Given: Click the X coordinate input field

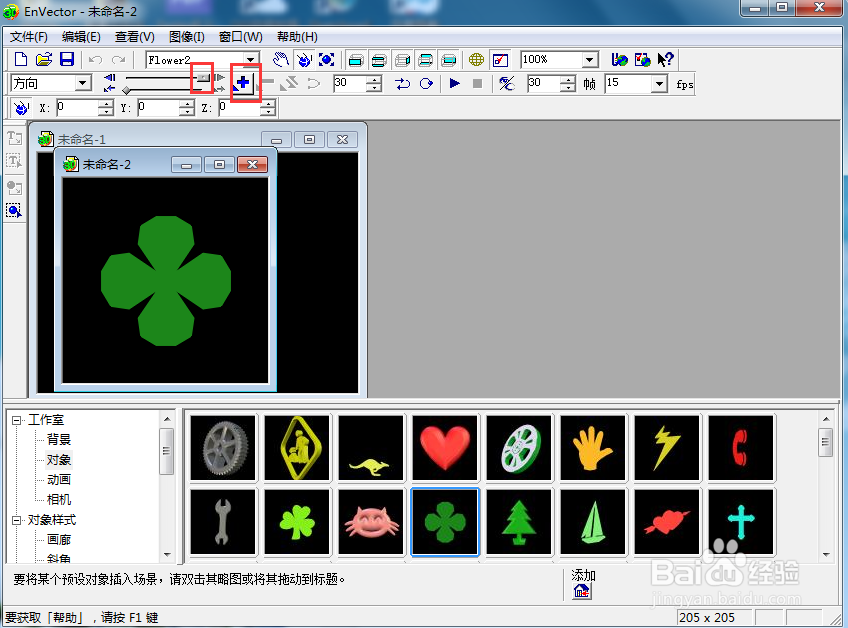Looking at the screenshot, I should pos(77,108).
